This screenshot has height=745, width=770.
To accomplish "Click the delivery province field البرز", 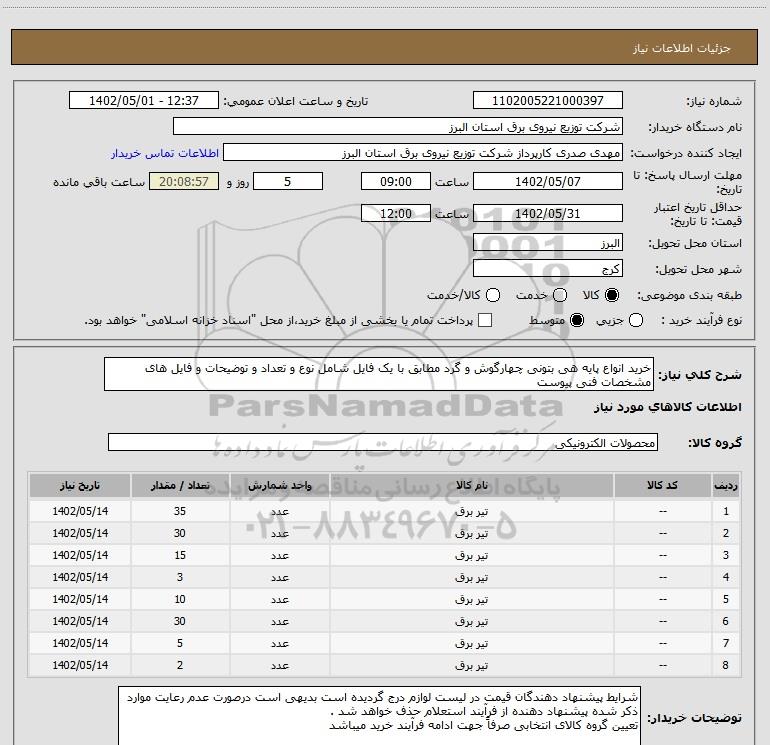I will click(x=548, y=243).
